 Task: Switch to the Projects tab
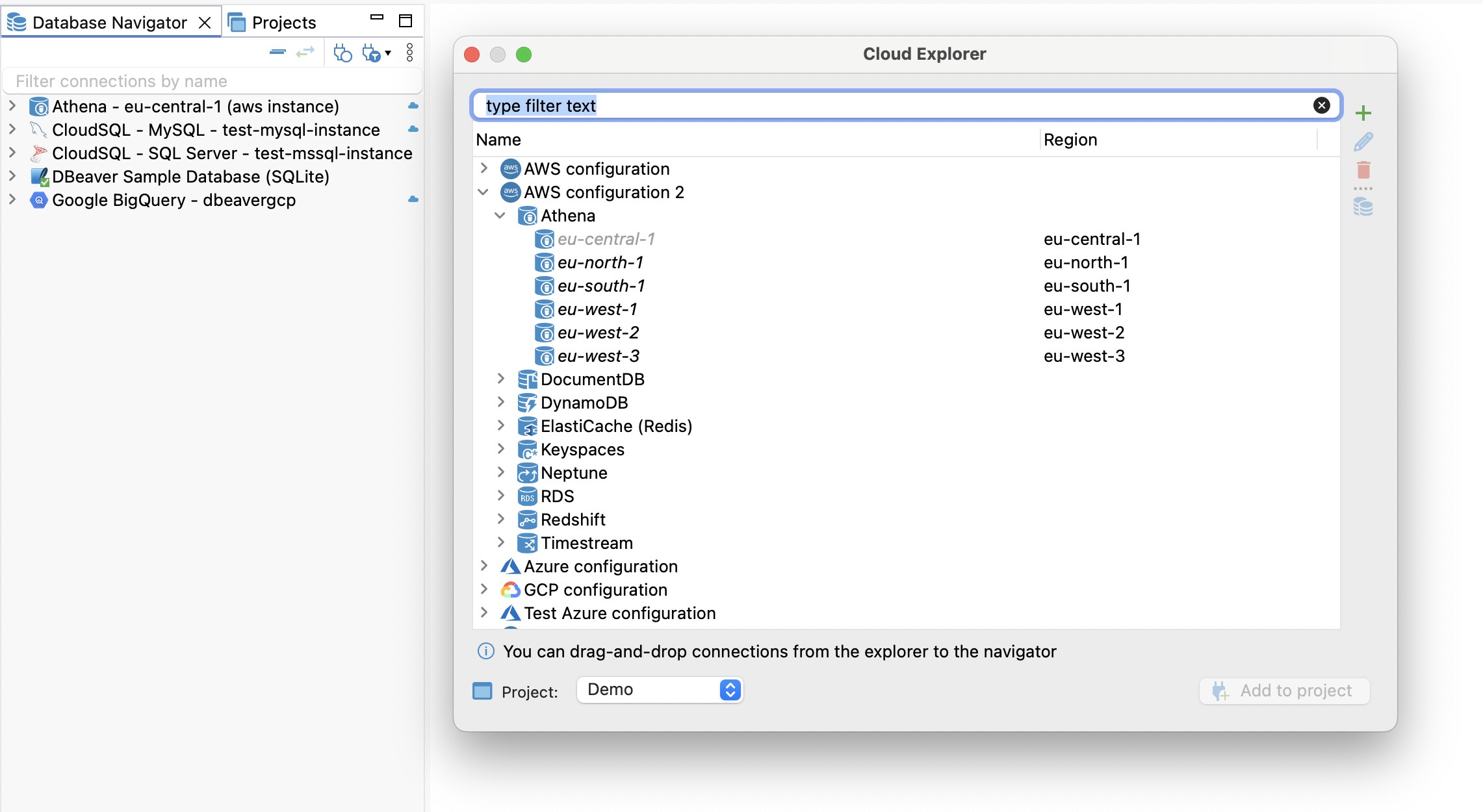pyautogui.click(x=283, y=23)
